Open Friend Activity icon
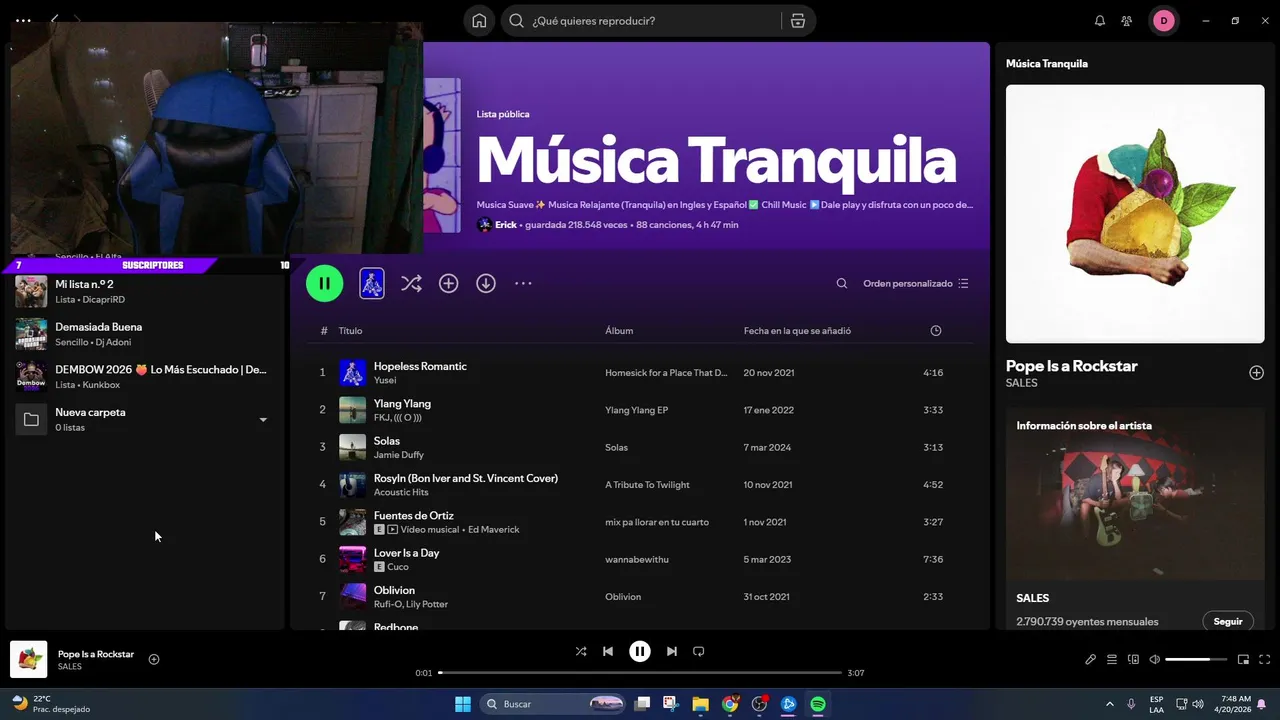 (x=1127, y=21)
